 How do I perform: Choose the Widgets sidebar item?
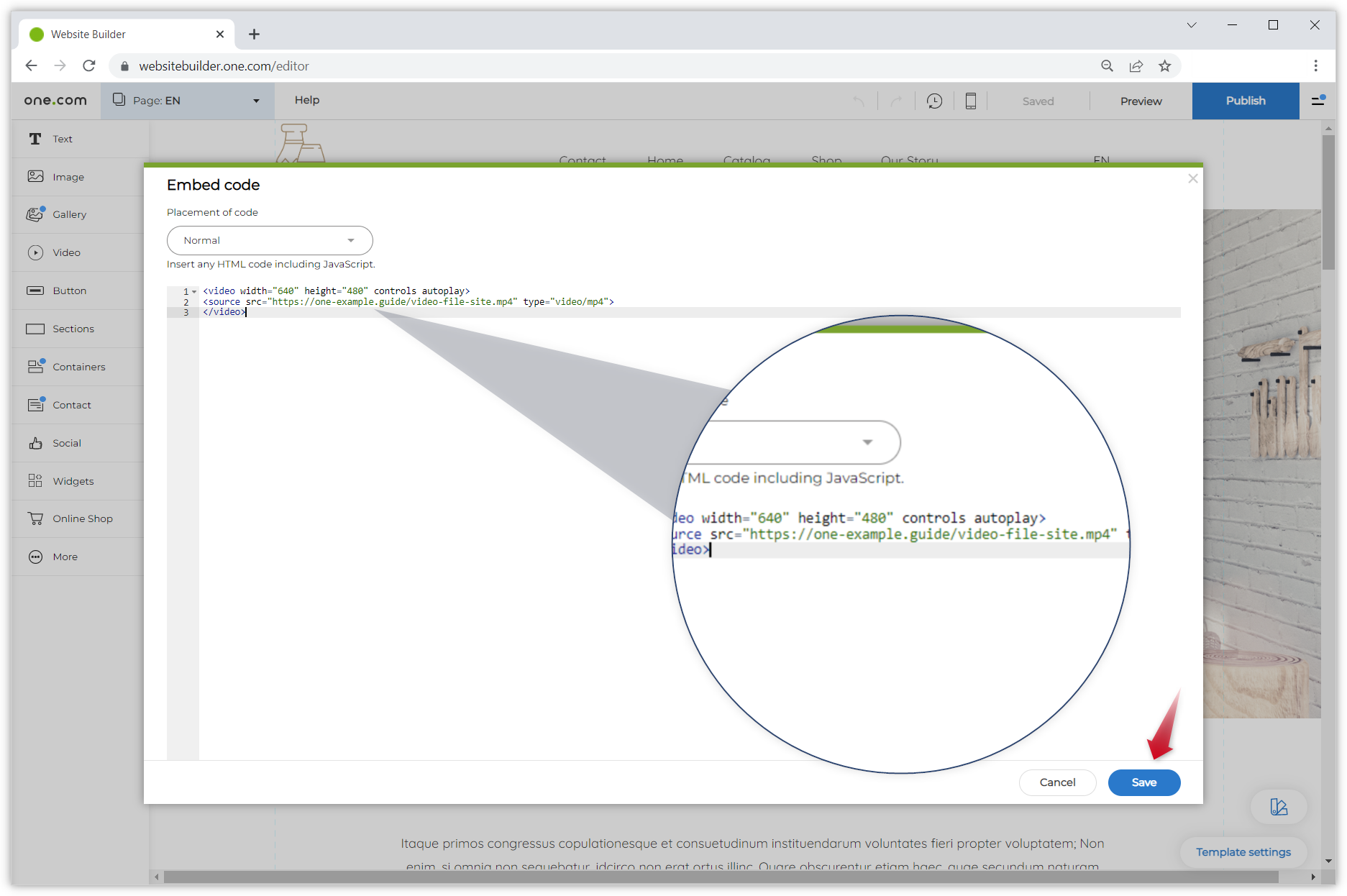point(73,481)
